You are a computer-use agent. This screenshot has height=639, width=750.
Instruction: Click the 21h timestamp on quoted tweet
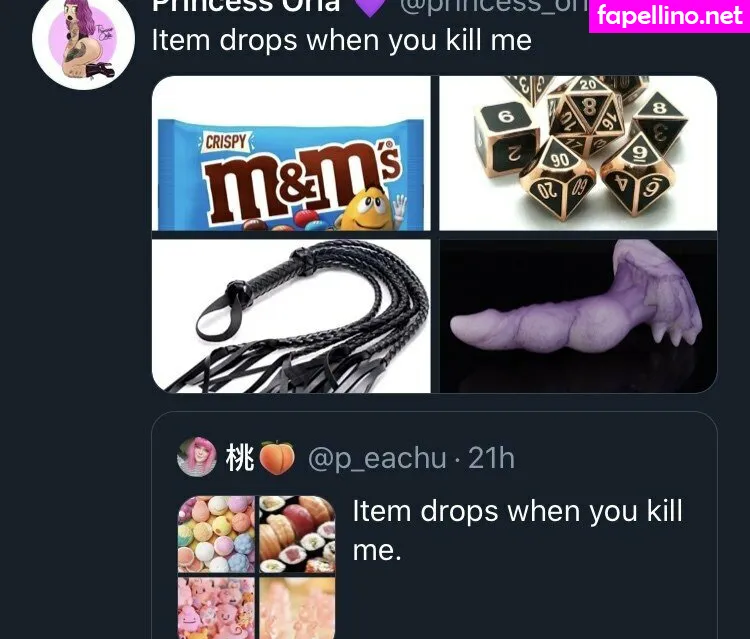491,458
